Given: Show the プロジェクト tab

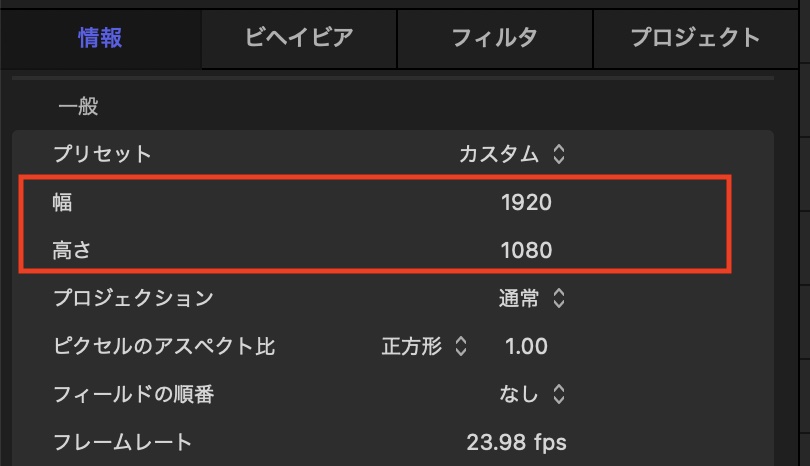Looking at the screenshot, I should click(695, 38).
